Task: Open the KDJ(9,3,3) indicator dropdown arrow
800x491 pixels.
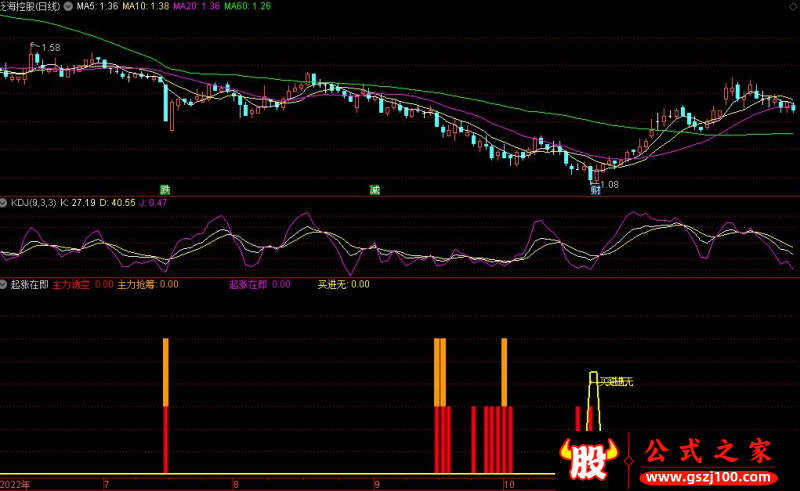Action: [4, 203]
